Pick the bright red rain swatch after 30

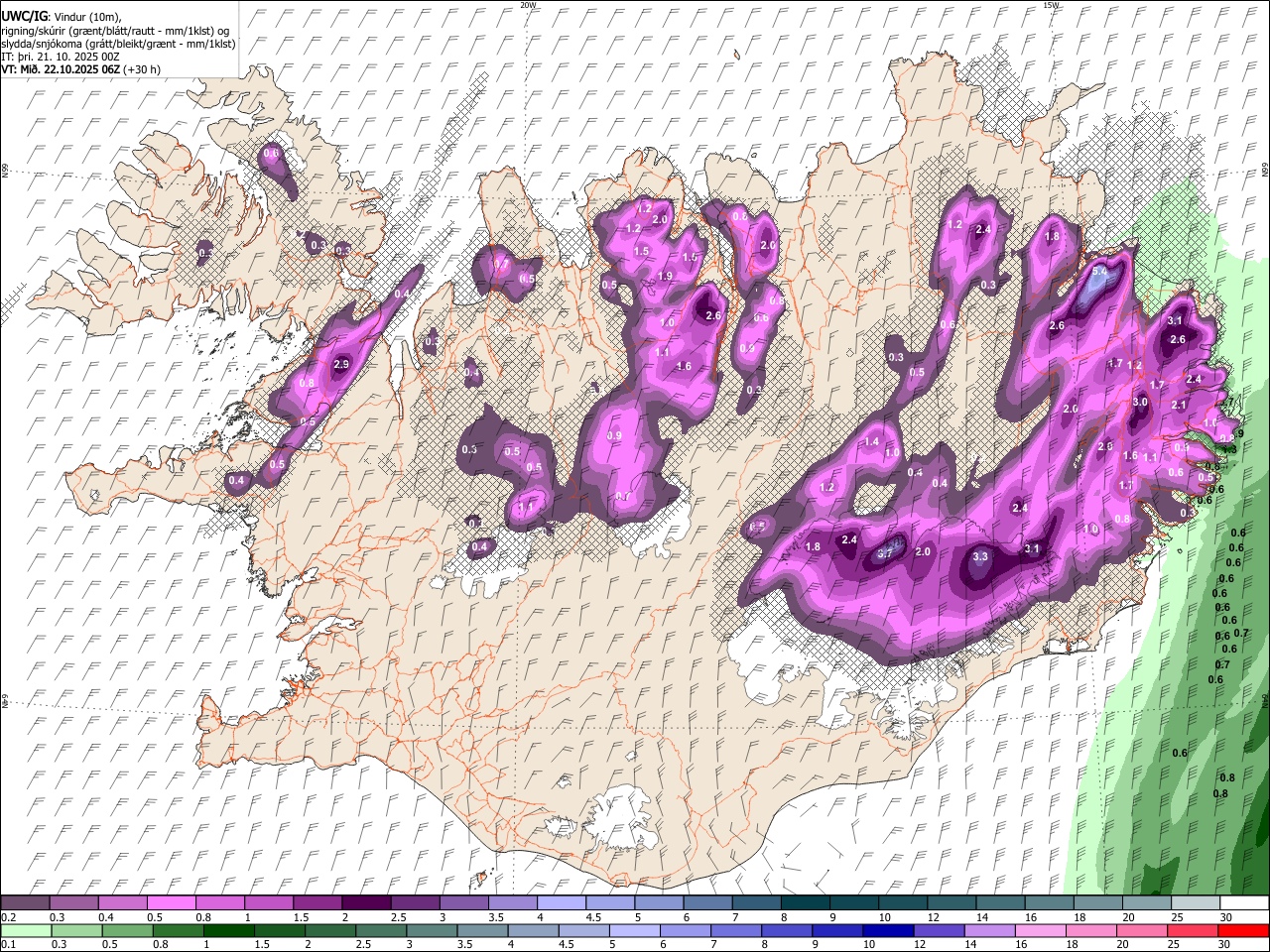(1244, 930)
